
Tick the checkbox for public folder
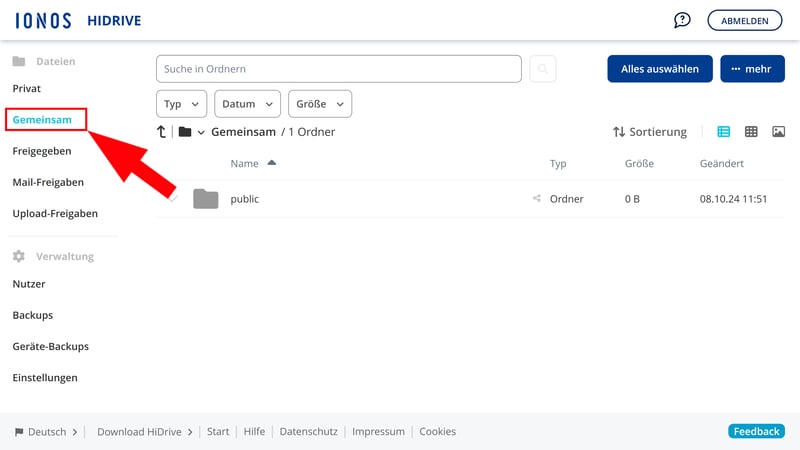[x=172, y=199]
